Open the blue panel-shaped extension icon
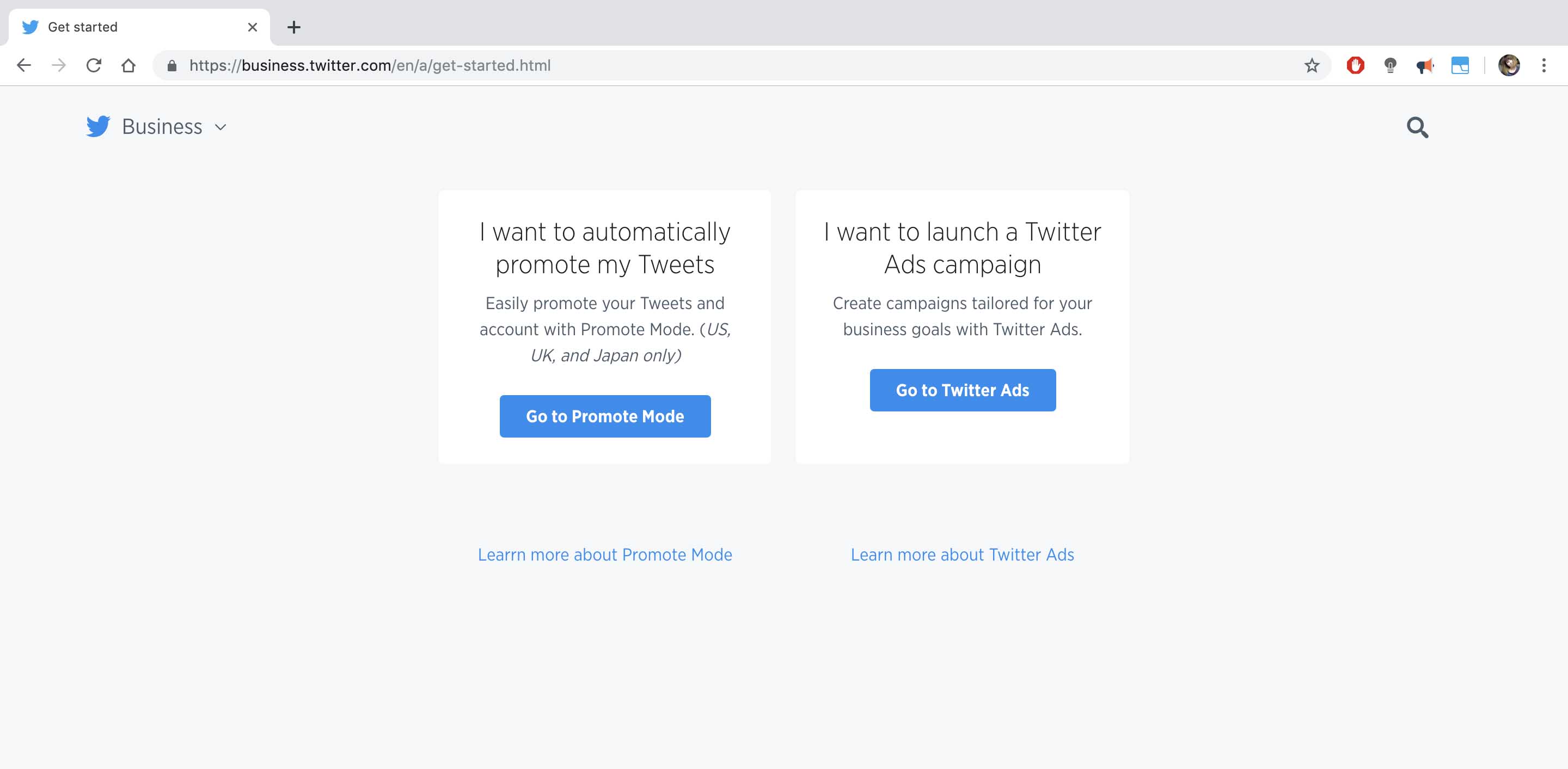Screen dimensions: 1568x769 click(x=1460, y=65)
